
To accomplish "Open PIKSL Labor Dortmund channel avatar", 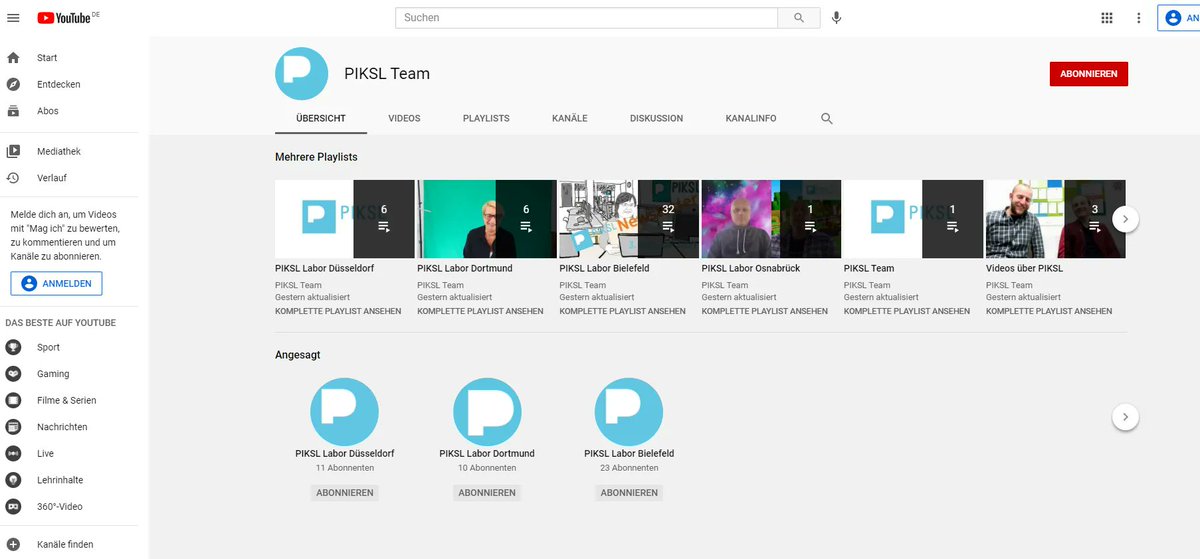I will (487, 411).
